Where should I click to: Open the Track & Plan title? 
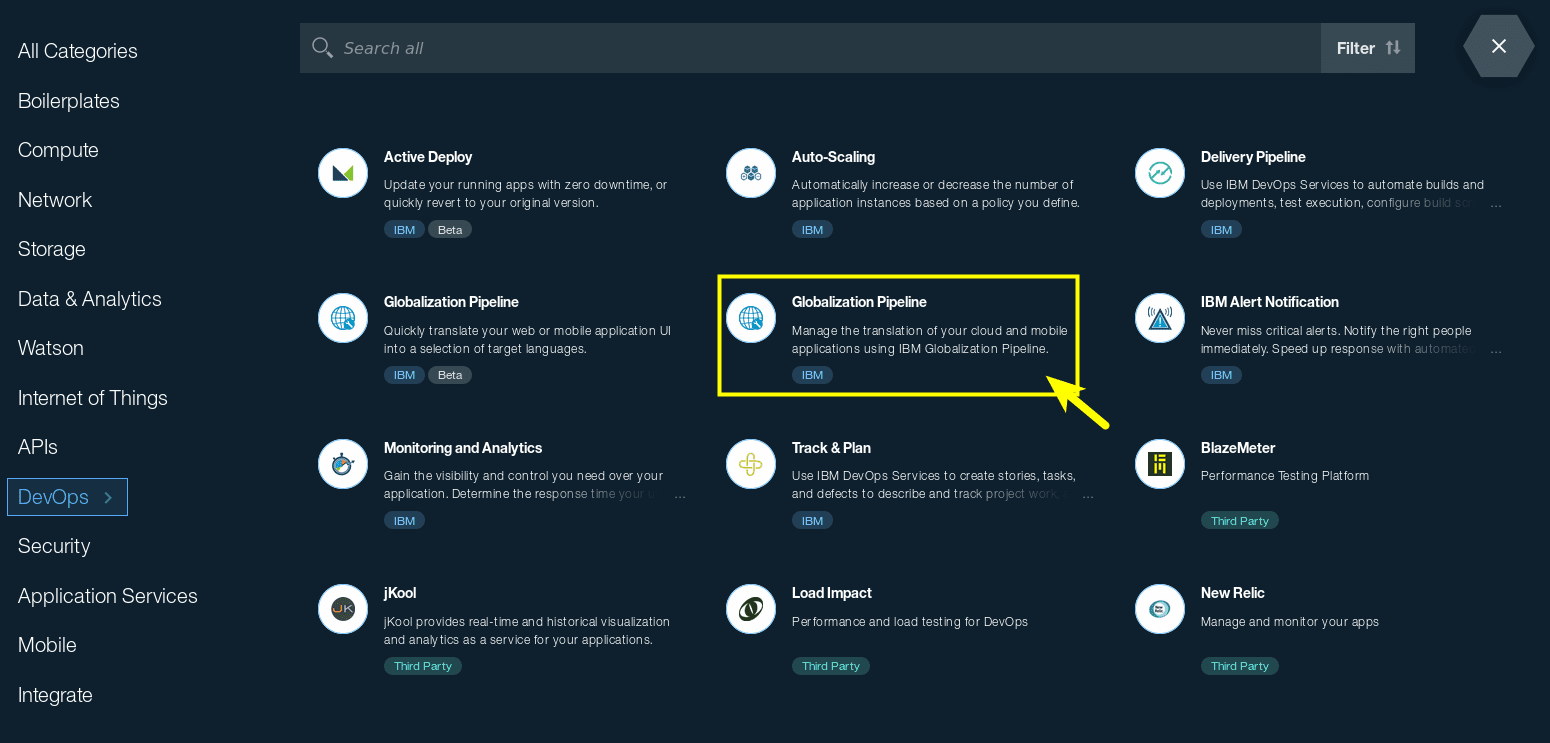pyautogui.click(x=831, y=448)
